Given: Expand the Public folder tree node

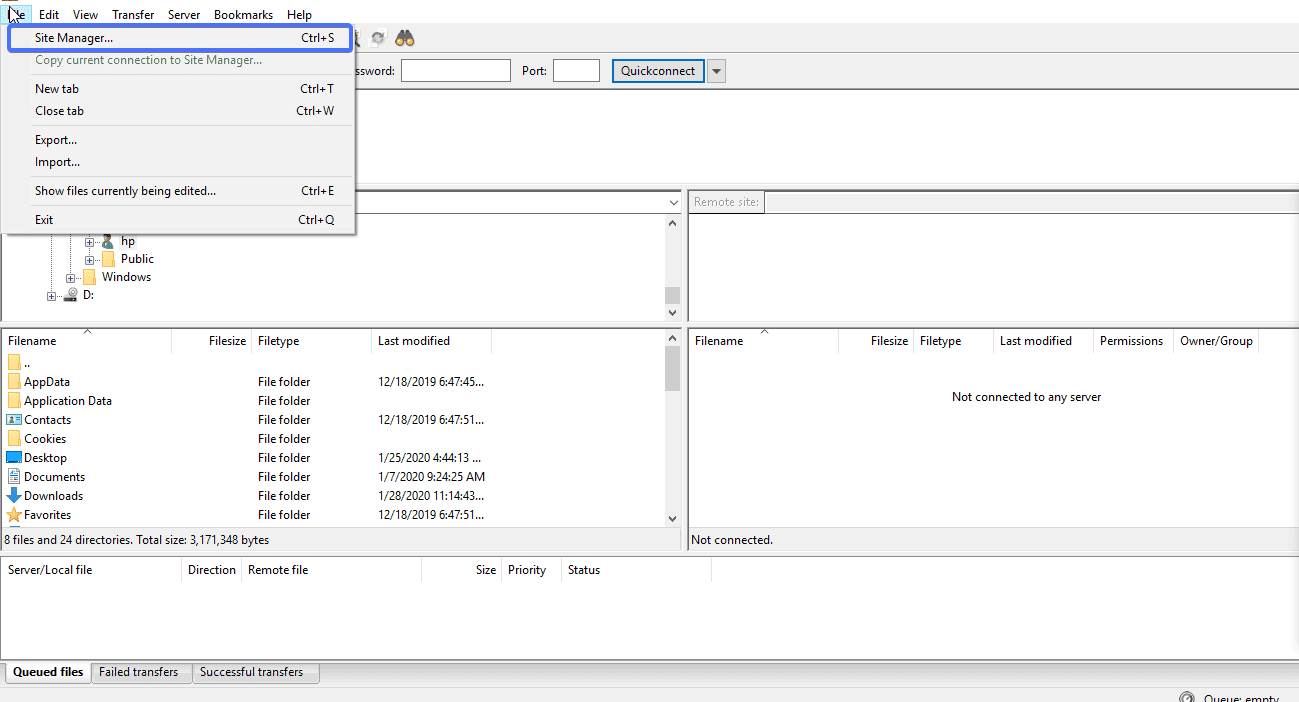Looking at the screenshot, I should click(x=90, y=259).
